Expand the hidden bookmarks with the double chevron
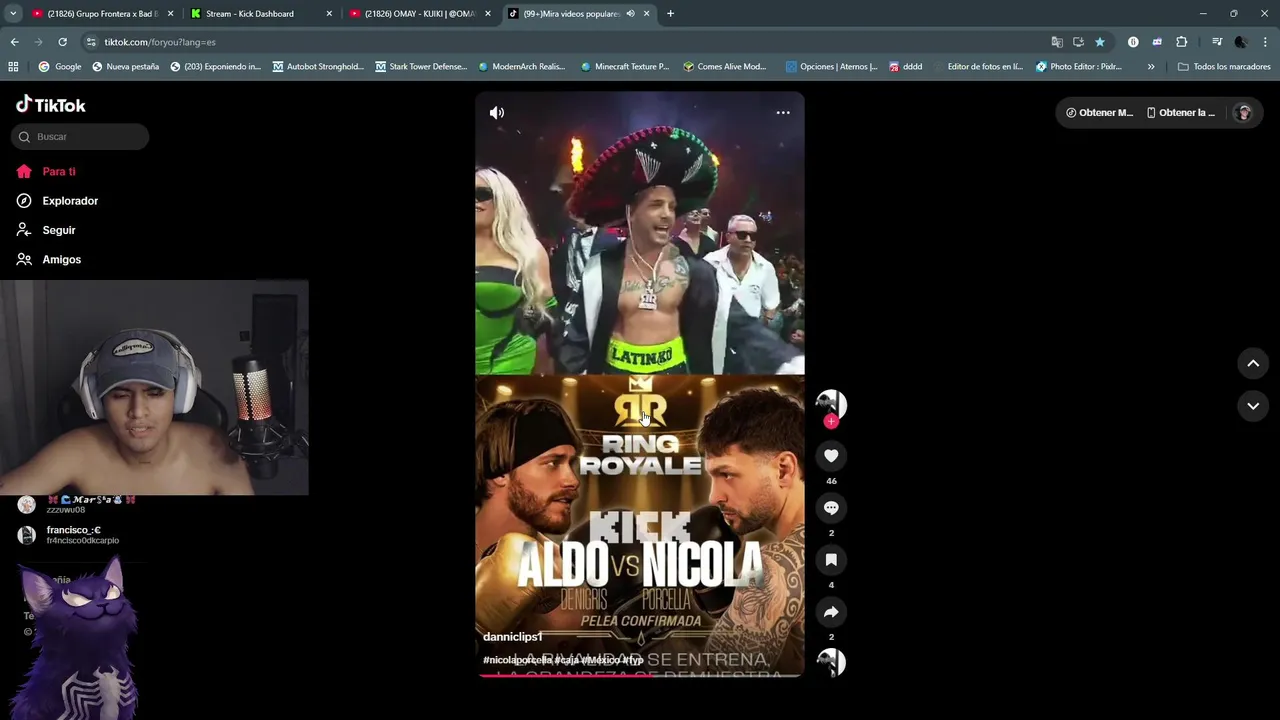Viewport: 1280px width, 720px height. (x=1151, y=67)
